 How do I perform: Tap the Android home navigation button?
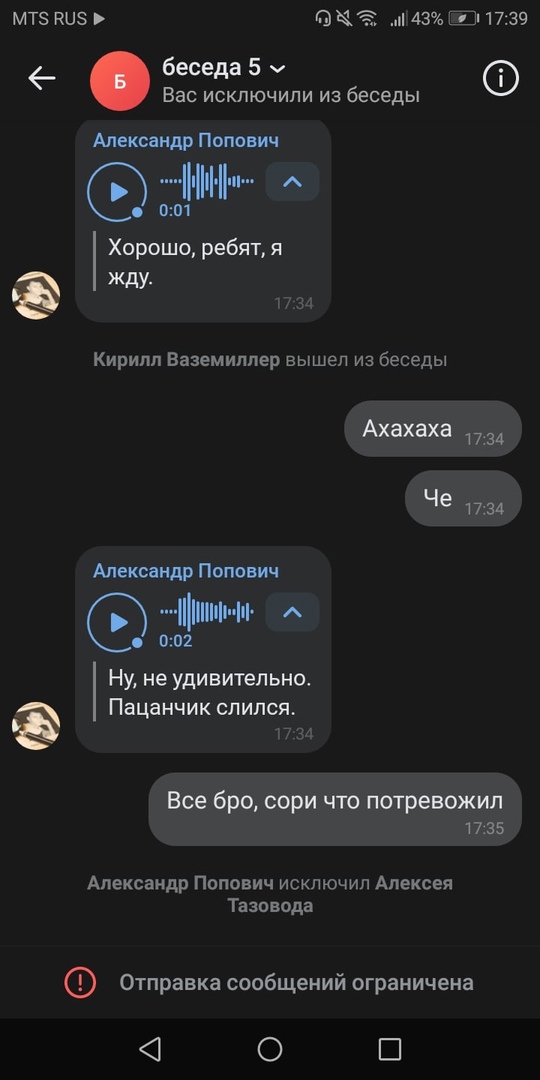[x=270, y=1049]
